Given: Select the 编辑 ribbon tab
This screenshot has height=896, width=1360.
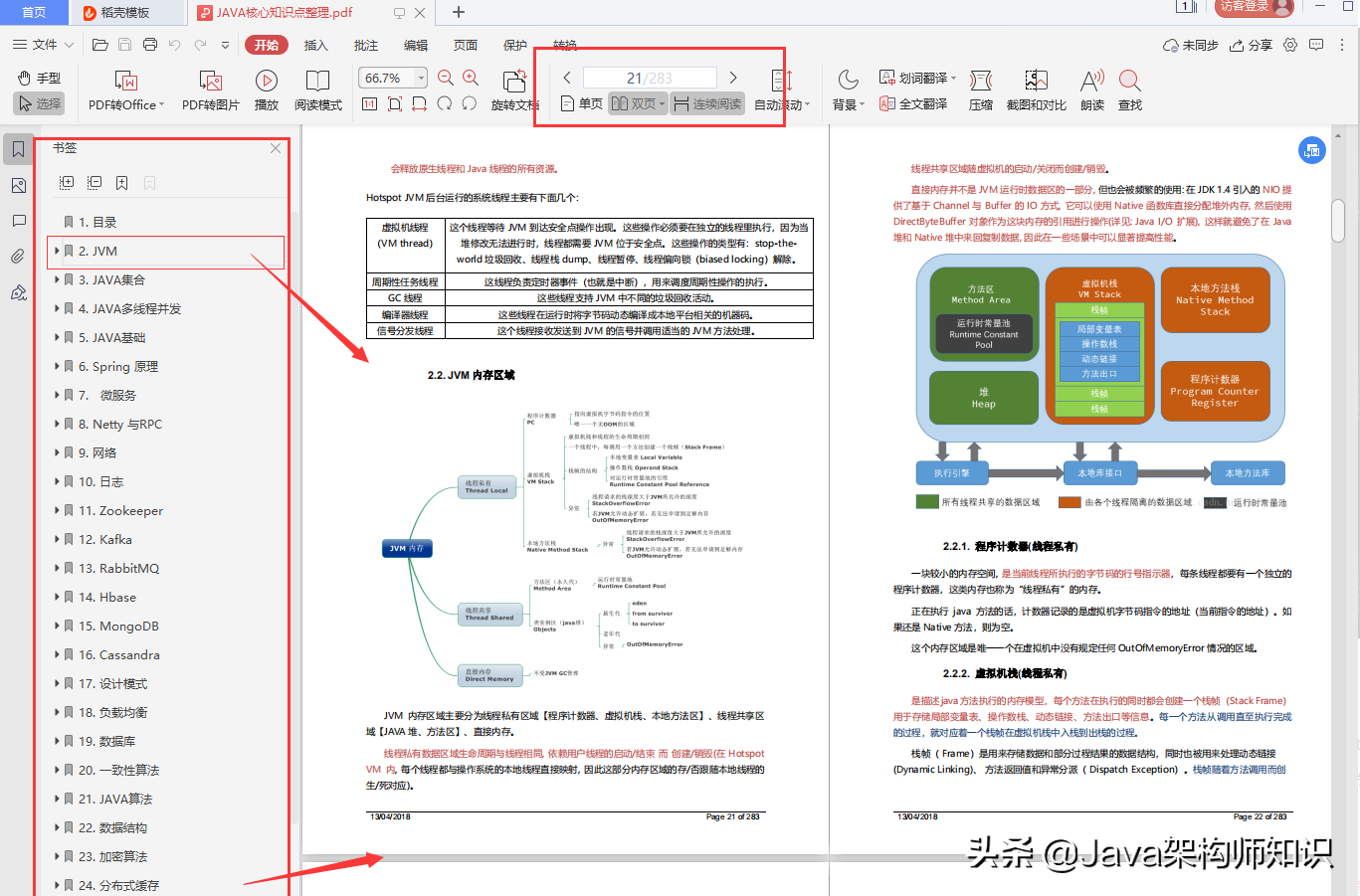Looking at the screenshot, I should click(416, 45).
